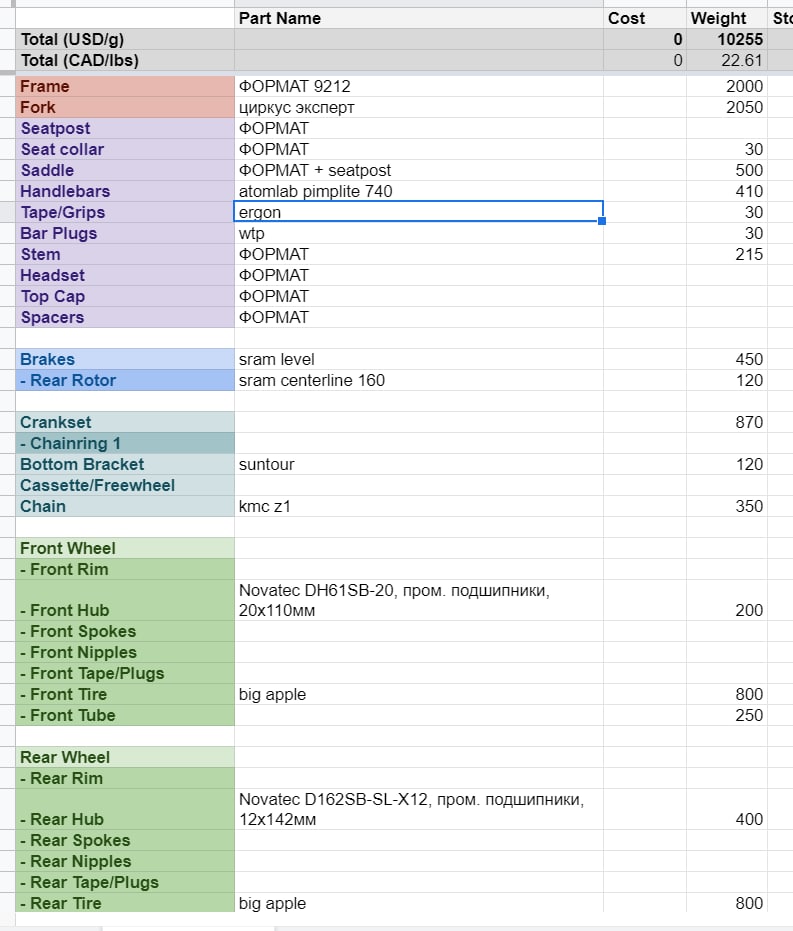Click the Headset label cell
This screenshot has width=793, height=931.
pyautogui.click(x=125, y=276)
